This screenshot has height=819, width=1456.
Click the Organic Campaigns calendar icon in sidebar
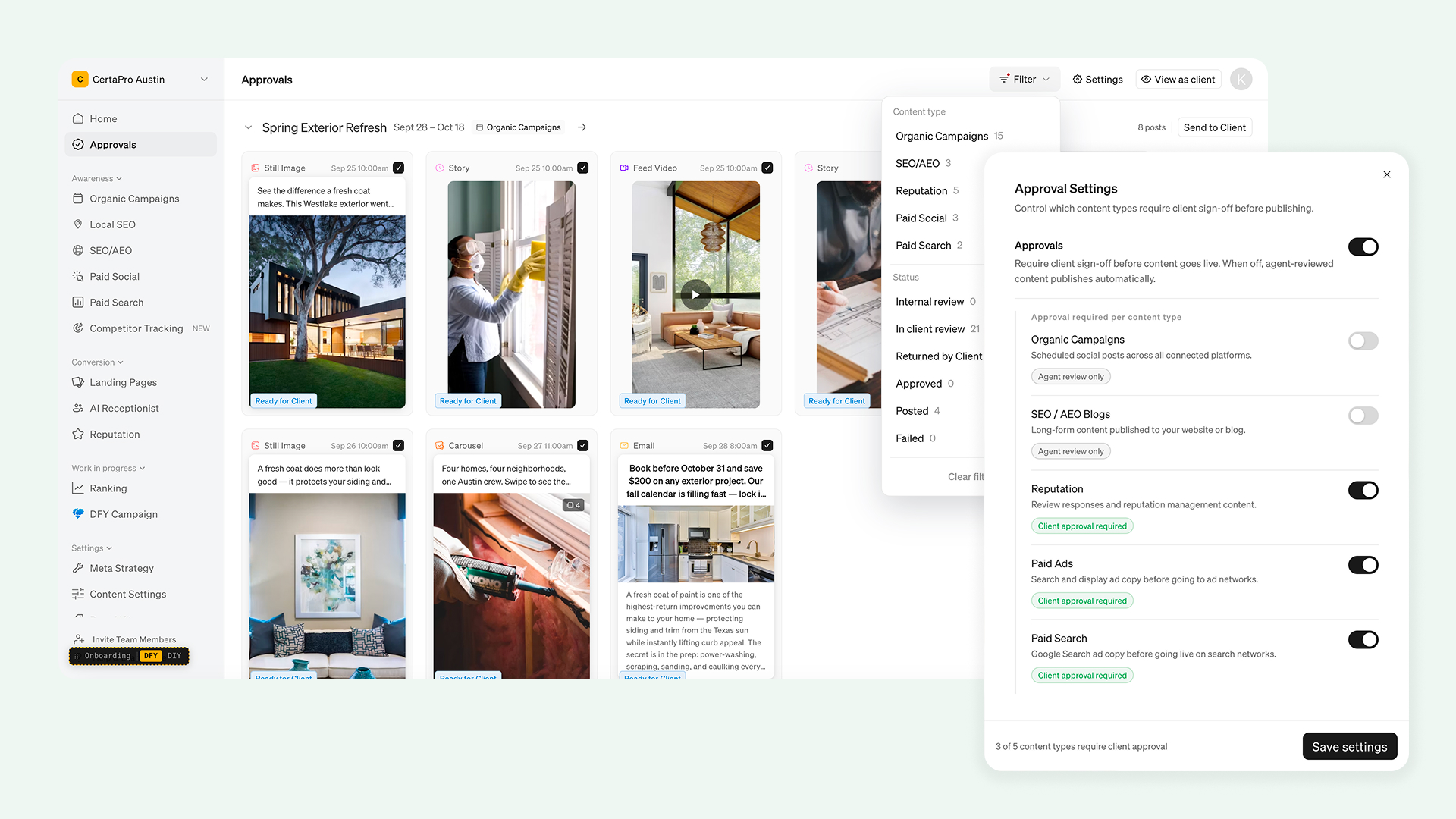tap(77, 199)
